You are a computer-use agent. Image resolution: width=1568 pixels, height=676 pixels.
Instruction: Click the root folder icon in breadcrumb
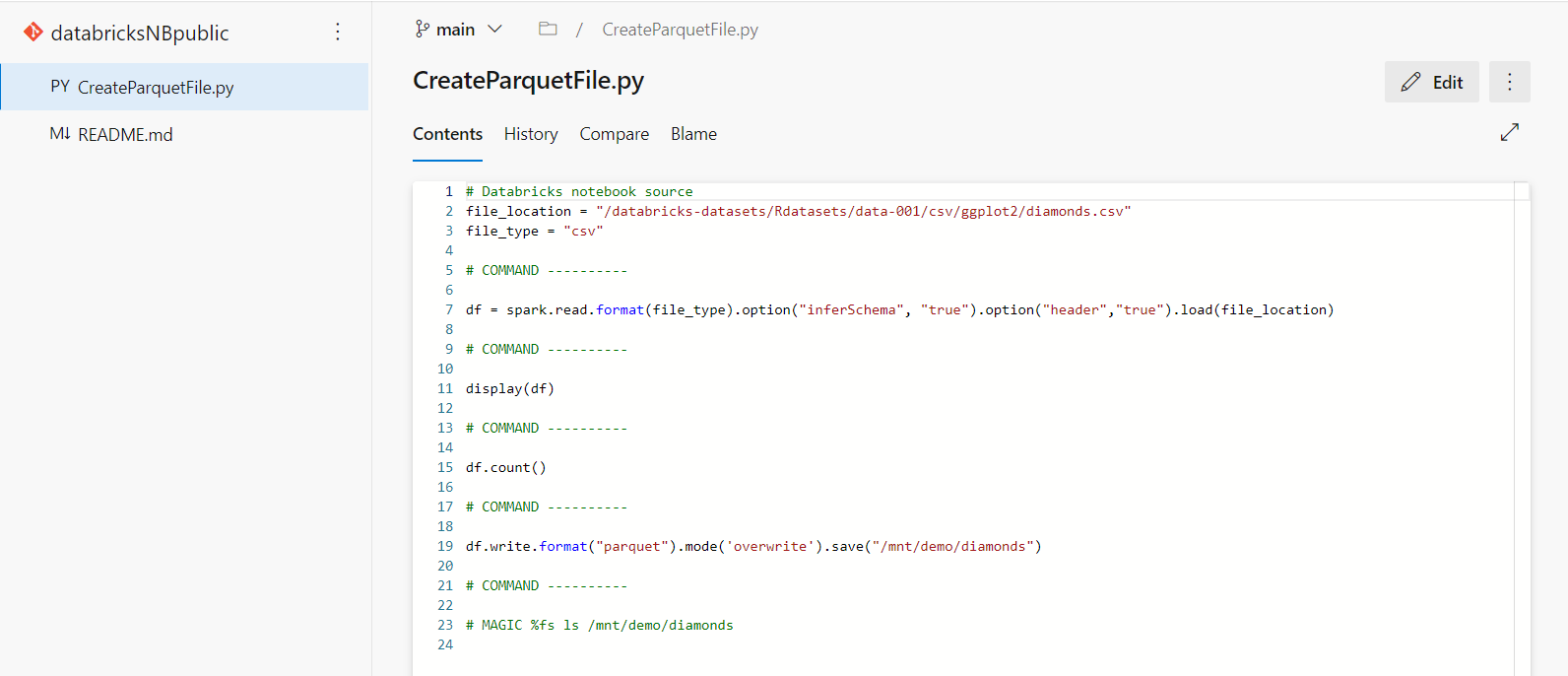pyautogui.click(x=548, y=30)
